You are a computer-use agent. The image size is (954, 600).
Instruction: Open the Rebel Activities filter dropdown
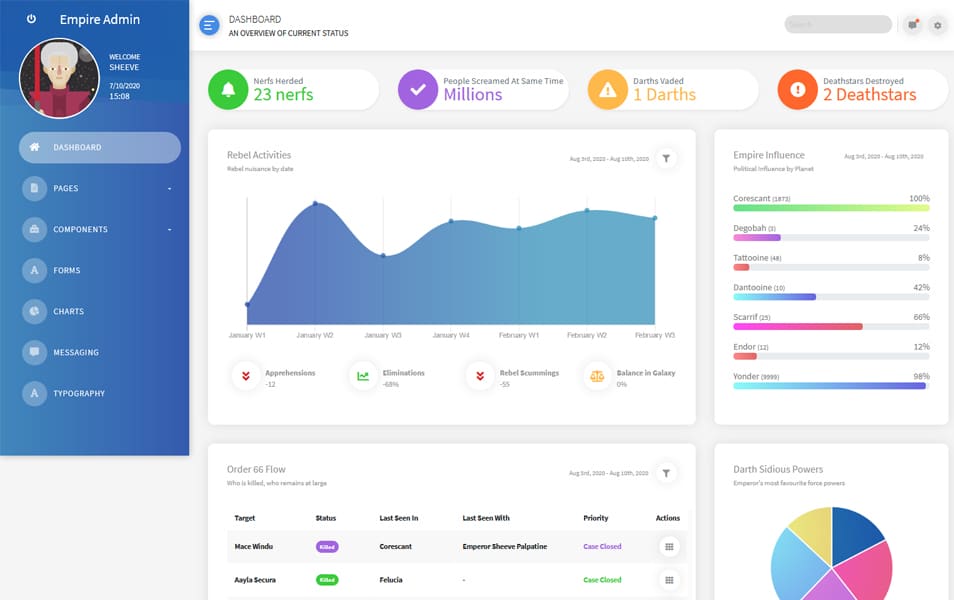(666, 157)
